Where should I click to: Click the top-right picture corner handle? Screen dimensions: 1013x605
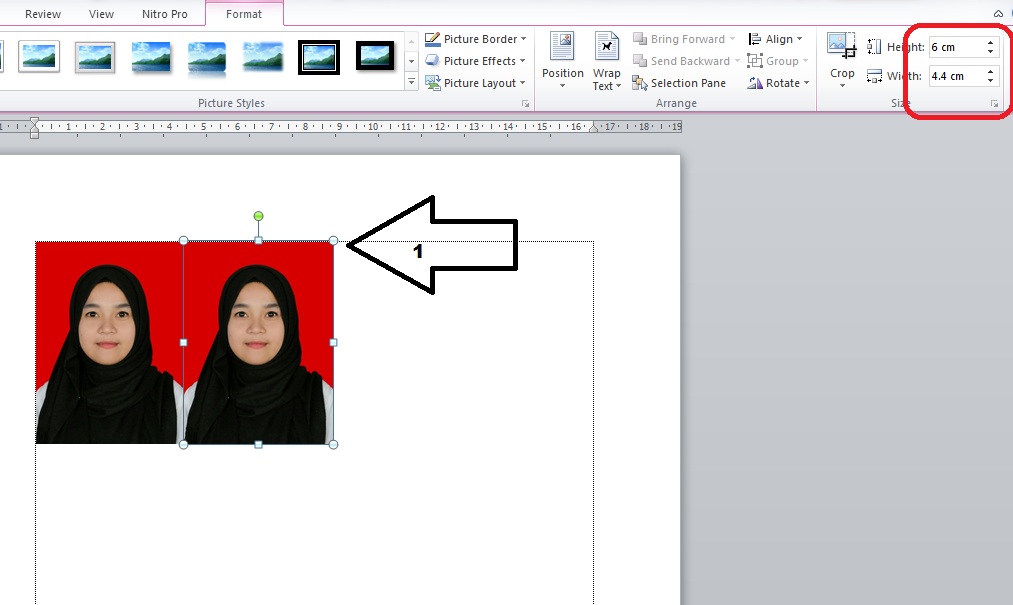333,240
